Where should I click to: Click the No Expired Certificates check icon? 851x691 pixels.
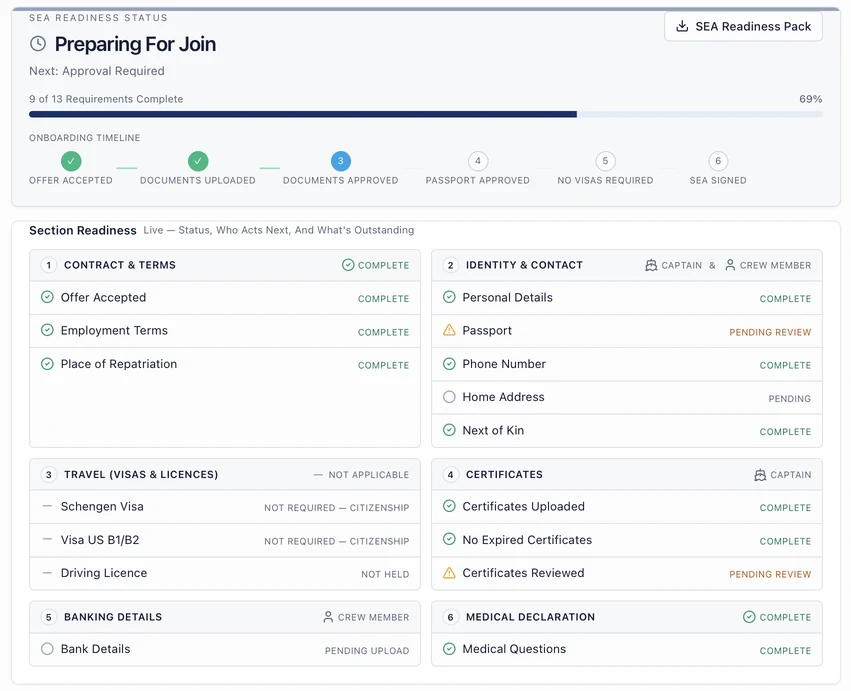[449, 539]
